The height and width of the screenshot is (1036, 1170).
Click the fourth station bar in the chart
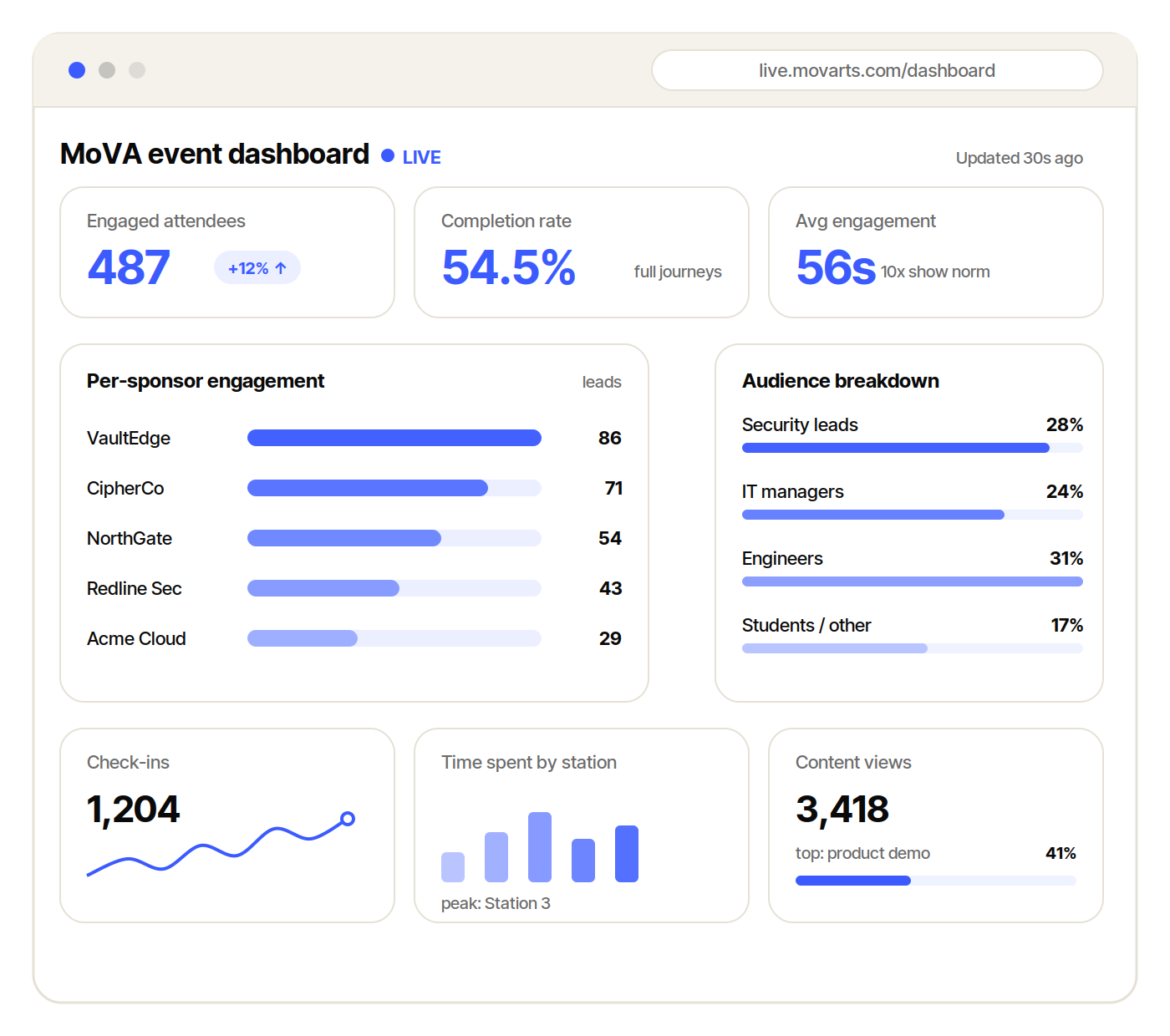pyautogui.click(x=583, y=861)
